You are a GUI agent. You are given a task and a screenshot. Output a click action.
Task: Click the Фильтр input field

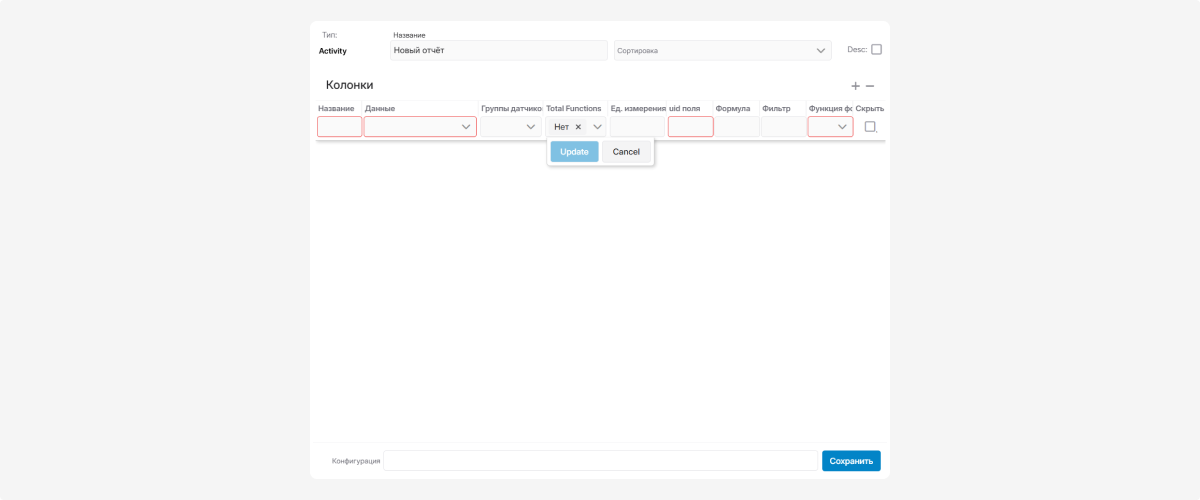[783, 127]
